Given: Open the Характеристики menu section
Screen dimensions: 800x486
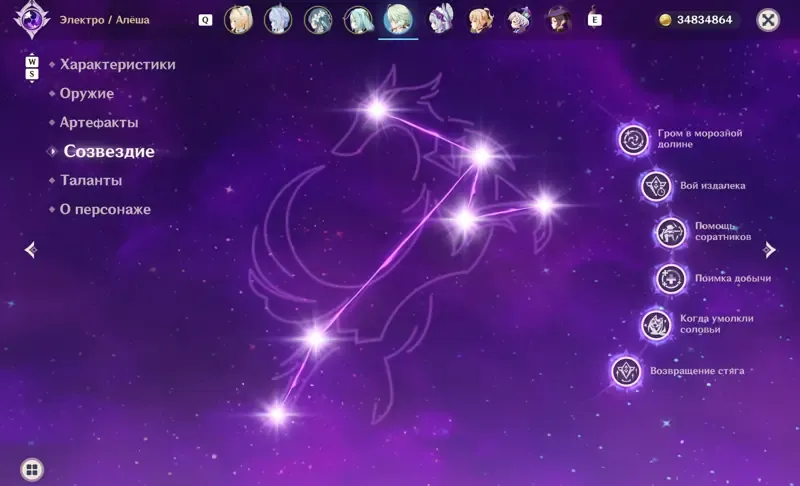Looking at the screenshot, I should (x=117, y=64).
